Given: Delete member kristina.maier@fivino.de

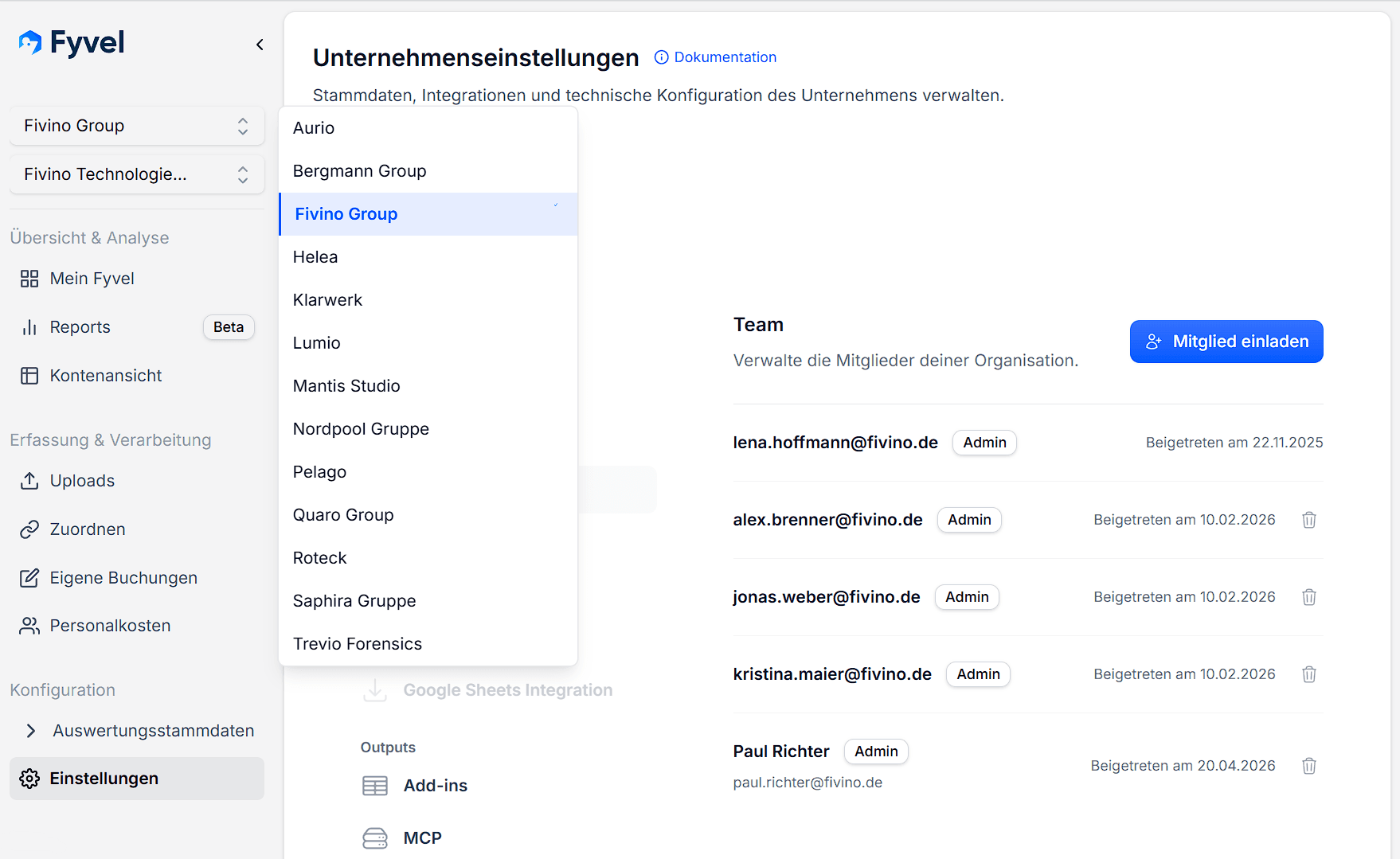Looking at the screenshot, I should click(1309, 674).
